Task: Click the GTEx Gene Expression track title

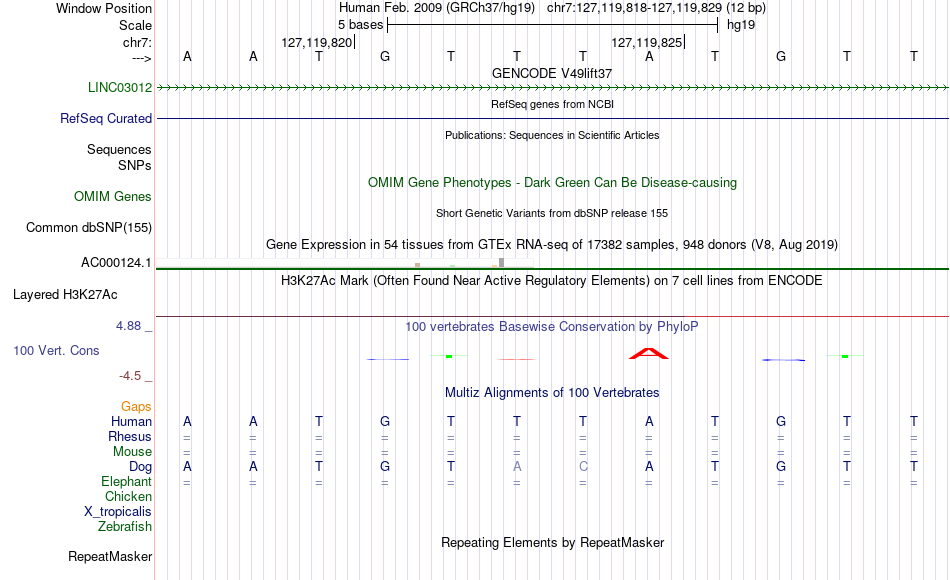Action: click(552, 244)
